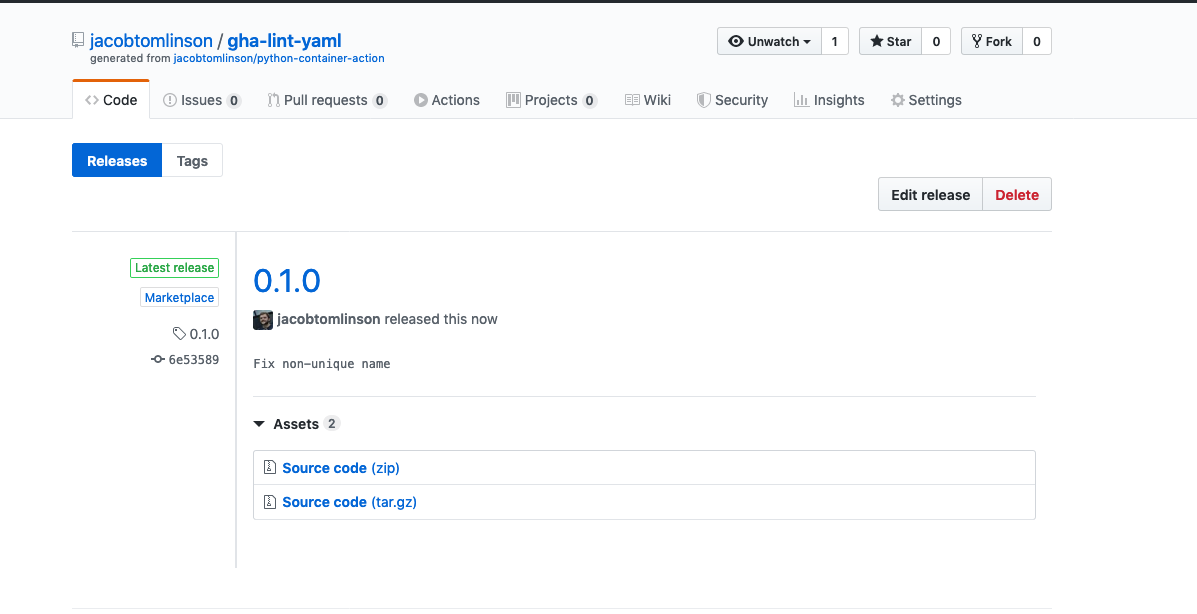Open the Unwatch notifications dropdown
The width and height of the screenshot is (1197, 614).
point(769,41)
